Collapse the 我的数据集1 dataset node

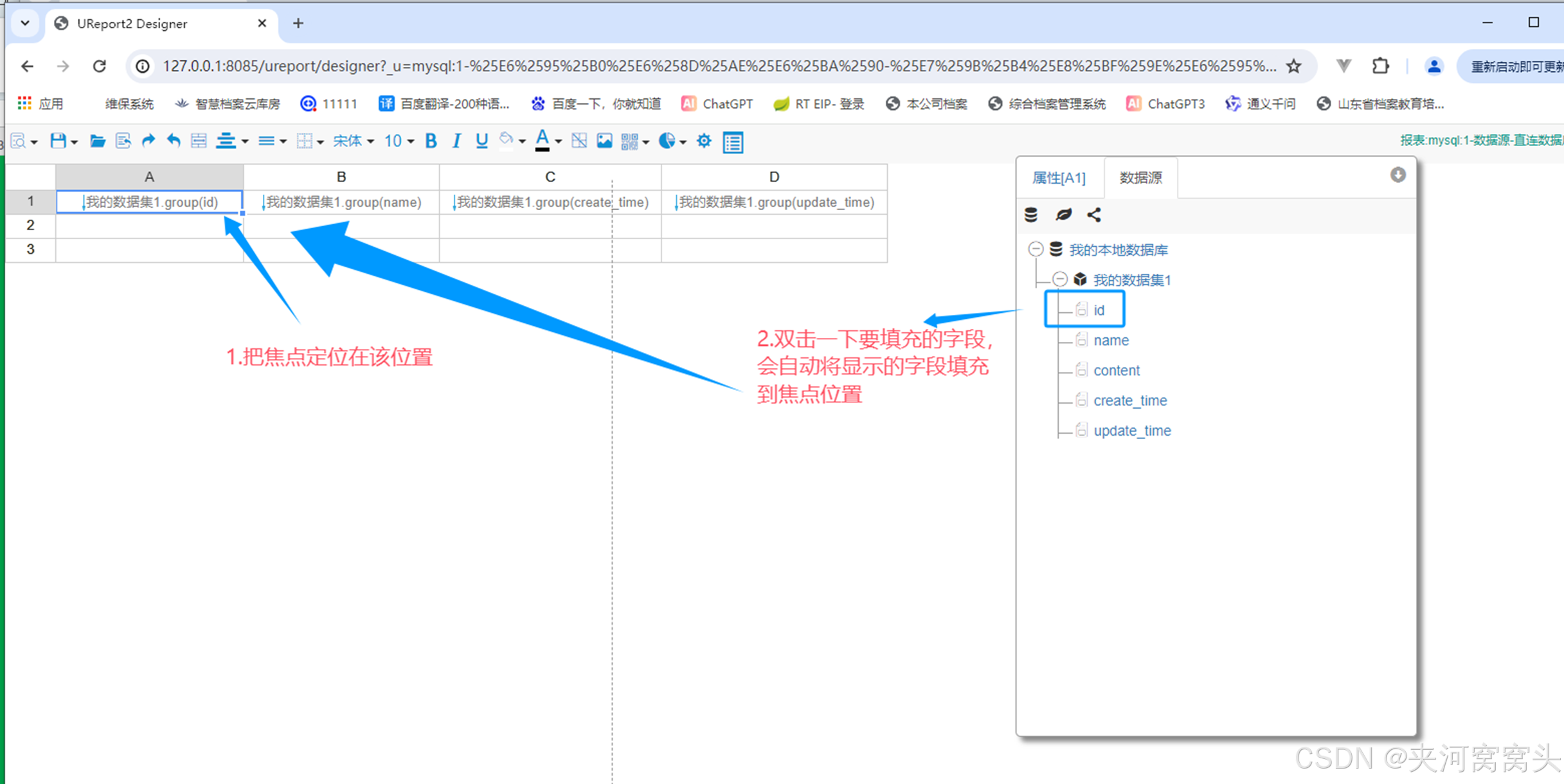coord(1060,280)
